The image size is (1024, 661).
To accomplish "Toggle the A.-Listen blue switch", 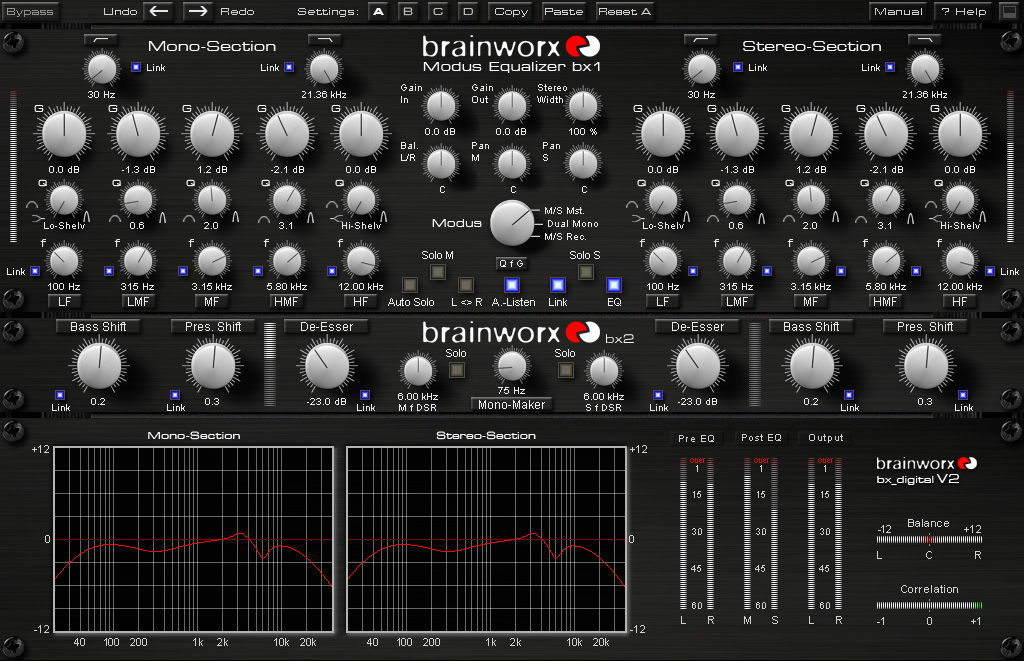I will point(512,285).
